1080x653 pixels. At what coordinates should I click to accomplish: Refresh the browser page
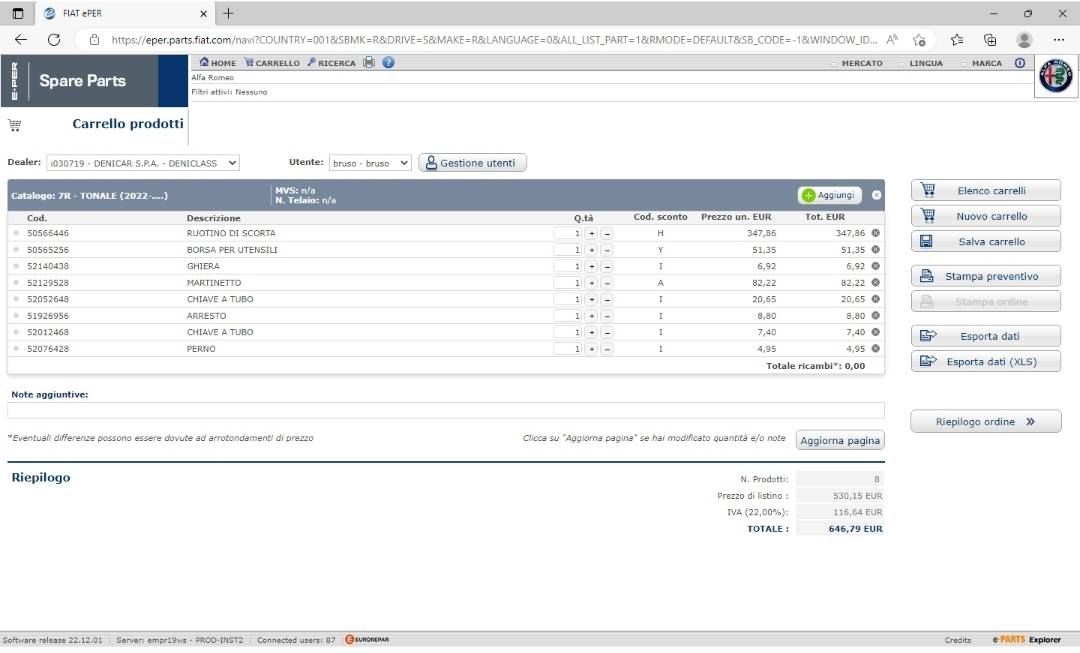(54, 40)
